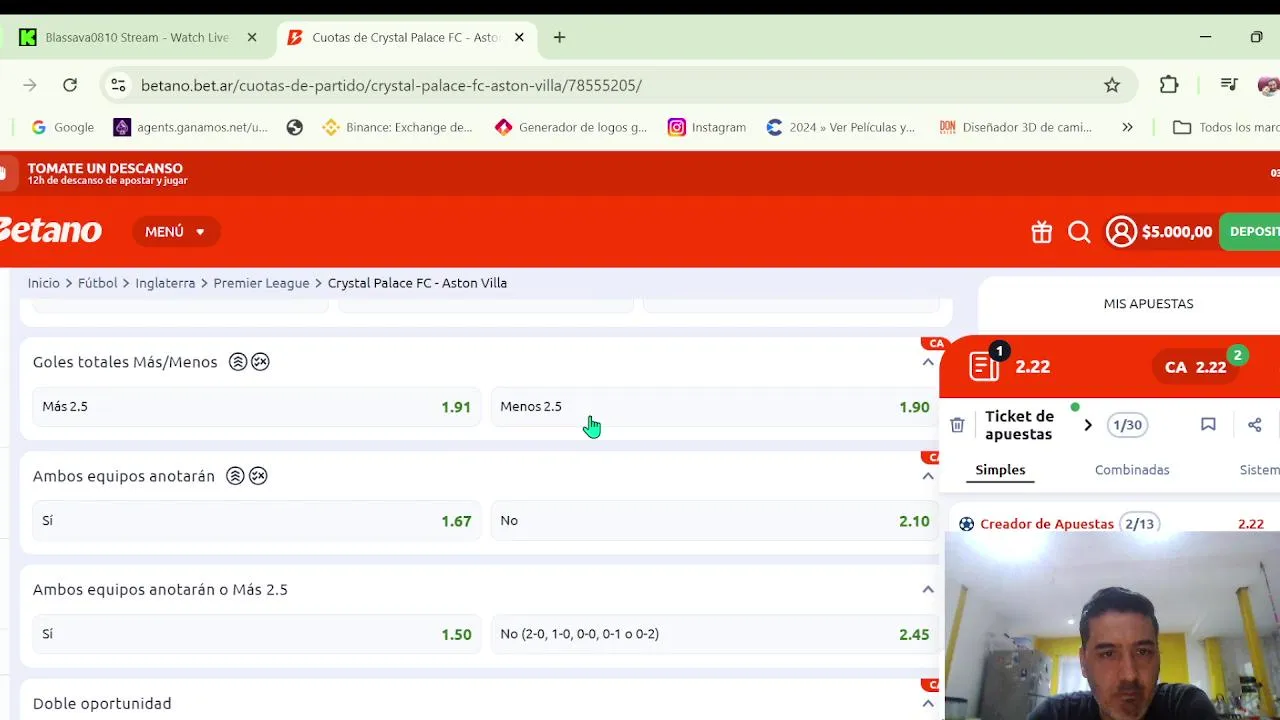This screenshot has height=720, width=1280.
Task: Delete bet slip with trash icon
Action: click(957, 425)
